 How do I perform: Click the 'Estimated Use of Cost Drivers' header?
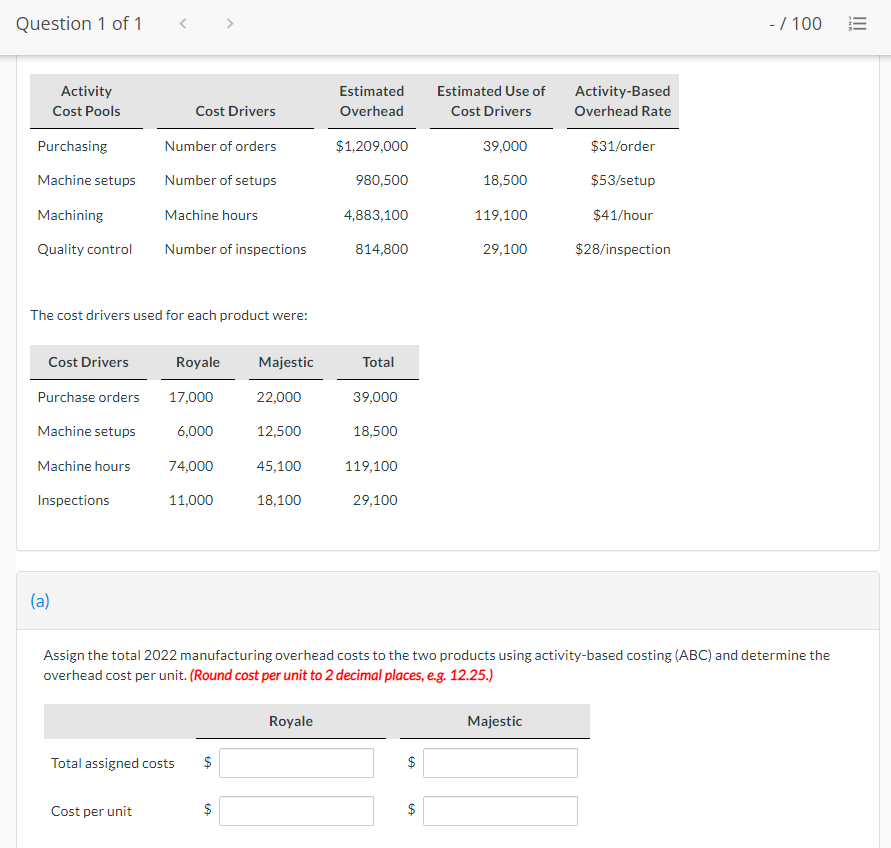coord(491,101)
